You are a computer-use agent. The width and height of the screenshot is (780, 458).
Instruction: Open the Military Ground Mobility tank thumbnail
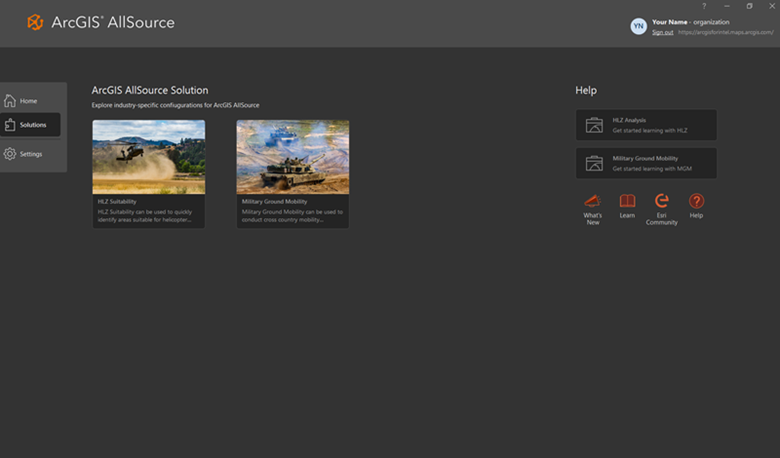(x=293, y=157)
